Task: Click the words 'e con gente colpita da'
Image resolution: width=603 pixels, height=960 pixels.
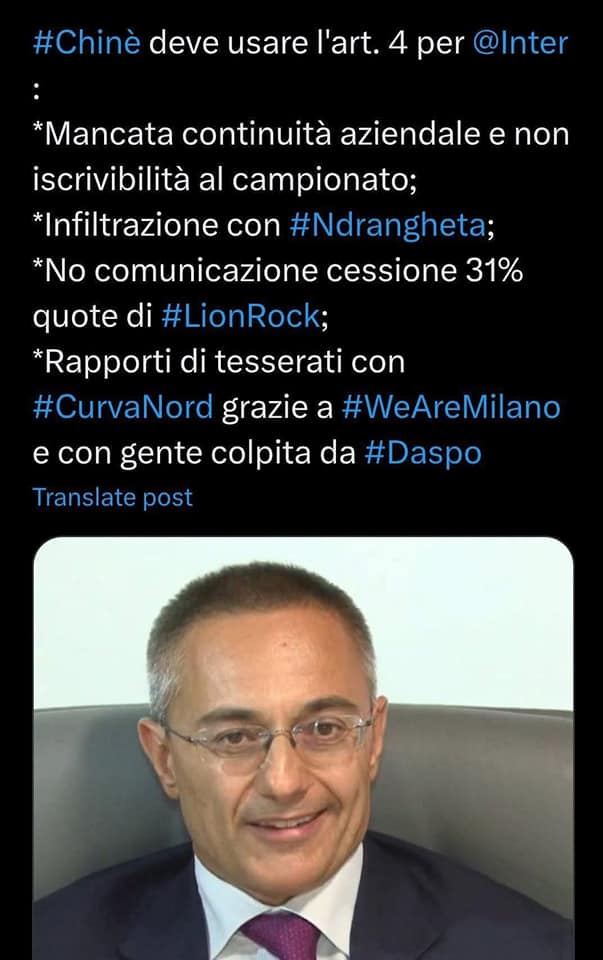Action: coord(194,453)
